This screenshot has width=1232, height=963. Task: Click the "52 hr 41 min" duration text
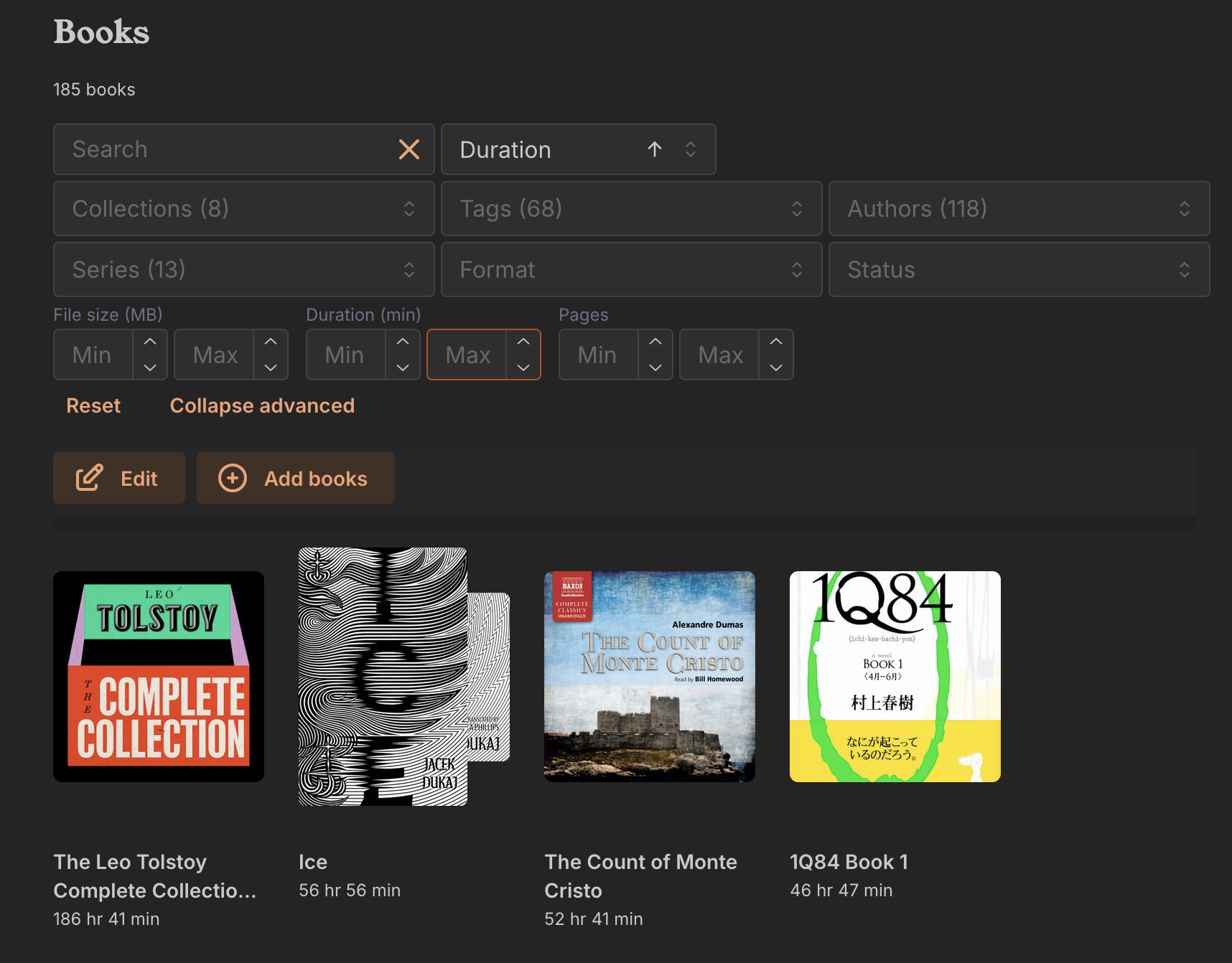point(594,919)
